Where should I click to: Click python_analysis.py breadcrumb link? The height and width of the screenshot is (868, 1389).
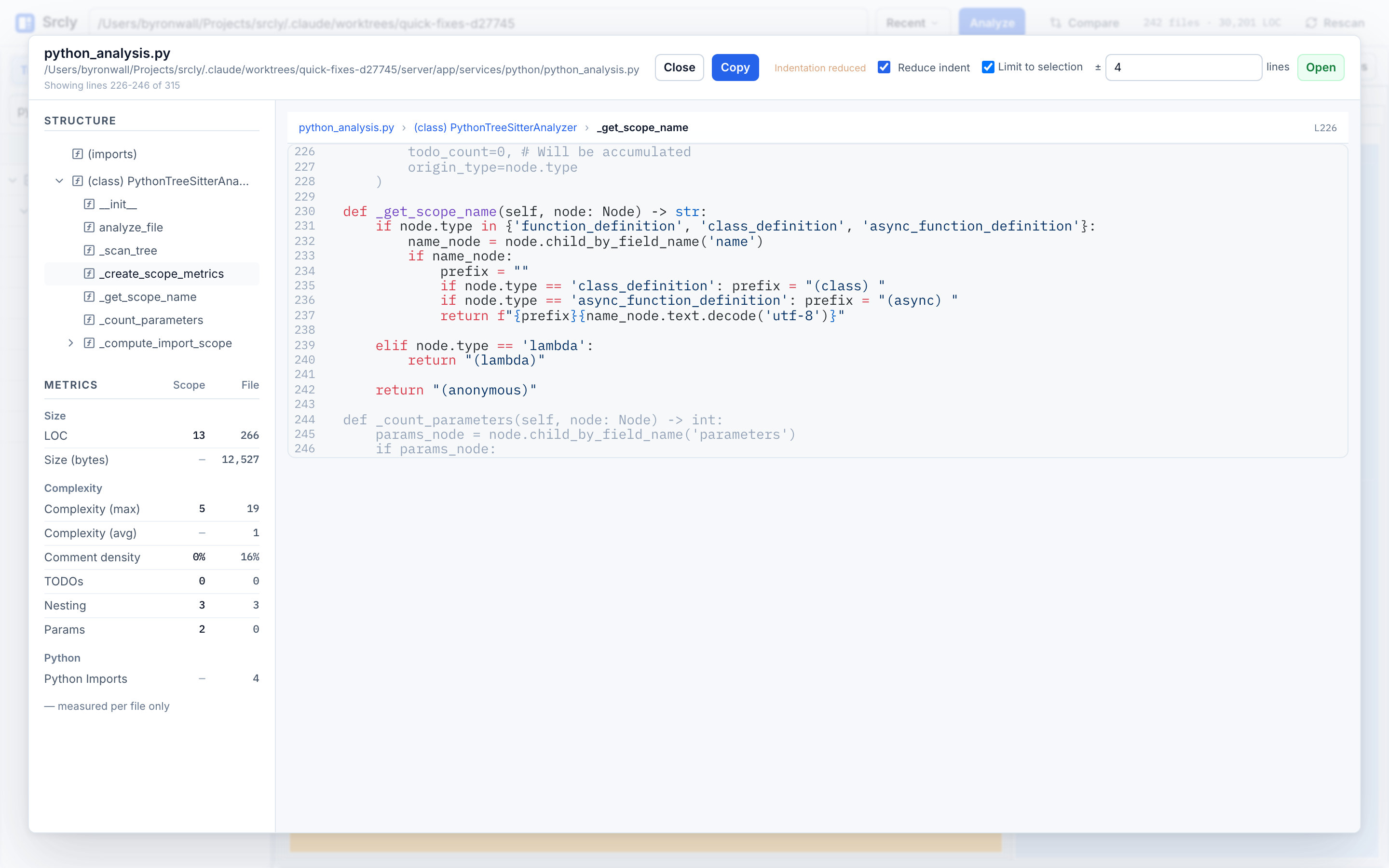(x=346, y=127)
